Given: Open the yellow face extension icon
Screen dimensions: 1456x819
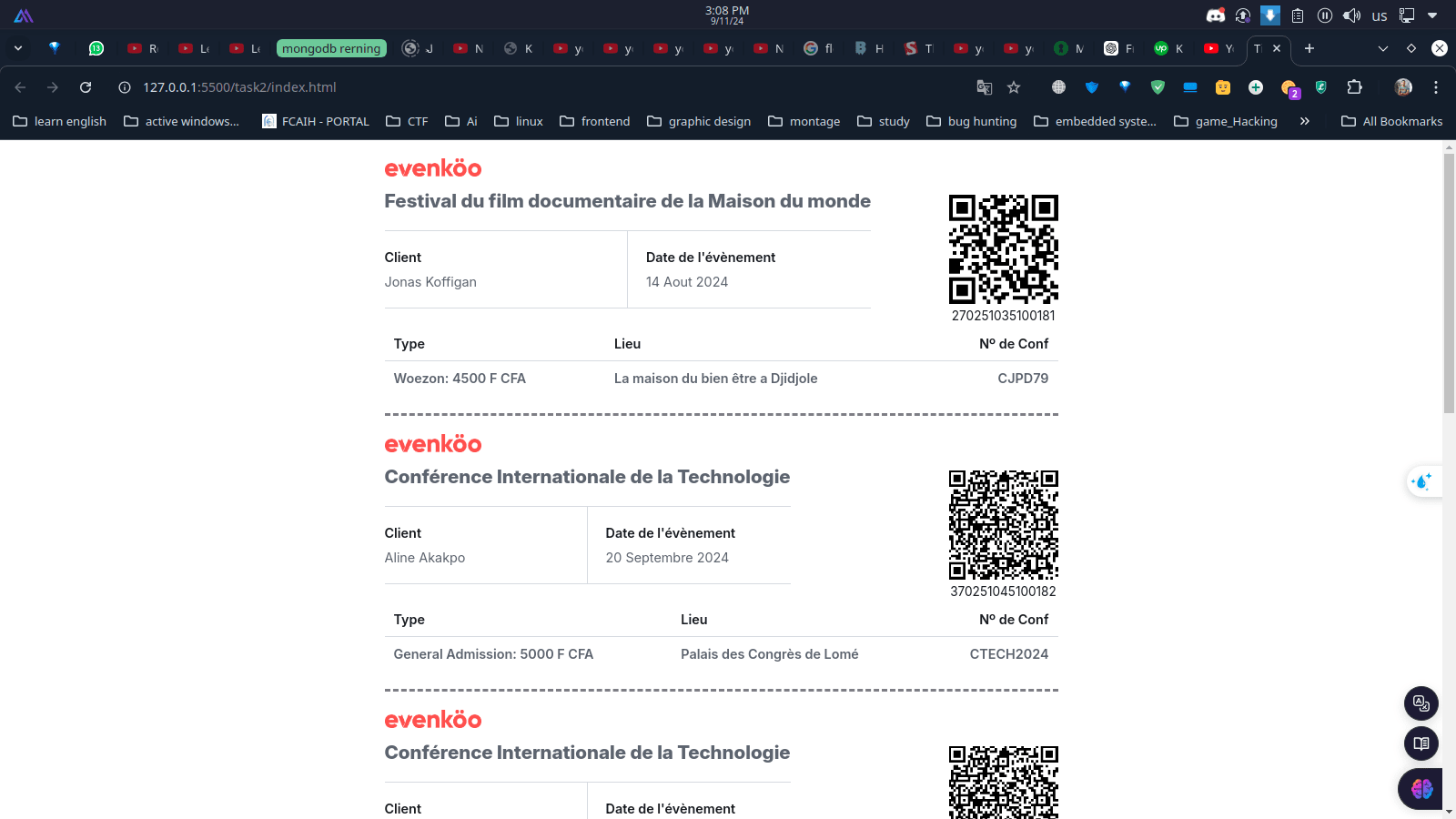Looking at the screenshot, I should 1223,87.
